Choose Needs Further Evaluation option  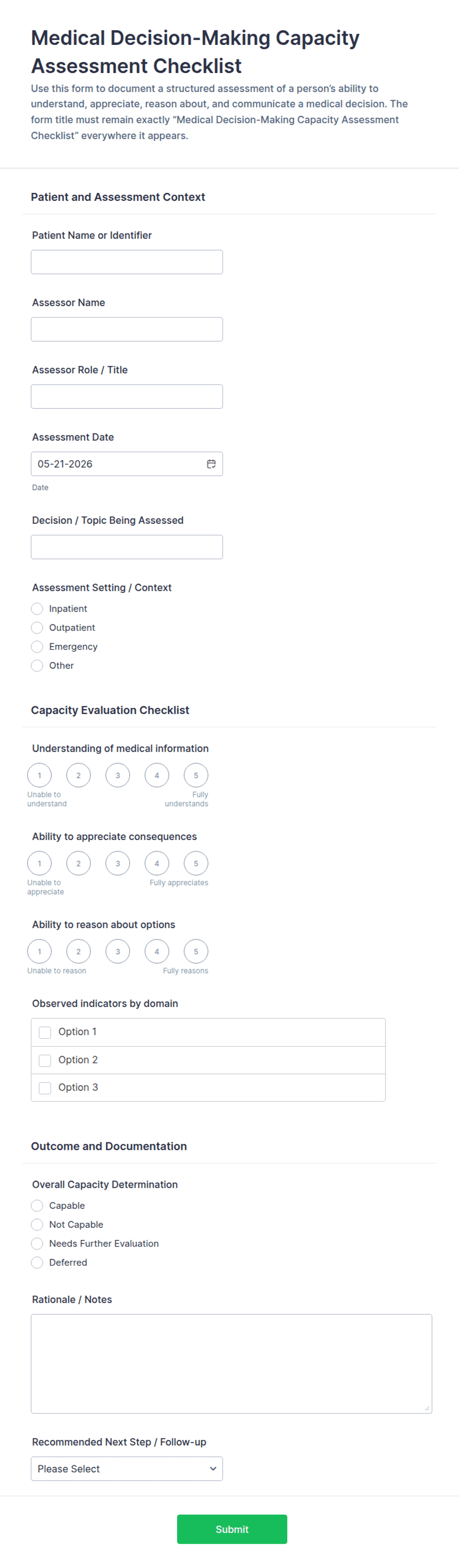37,1243
